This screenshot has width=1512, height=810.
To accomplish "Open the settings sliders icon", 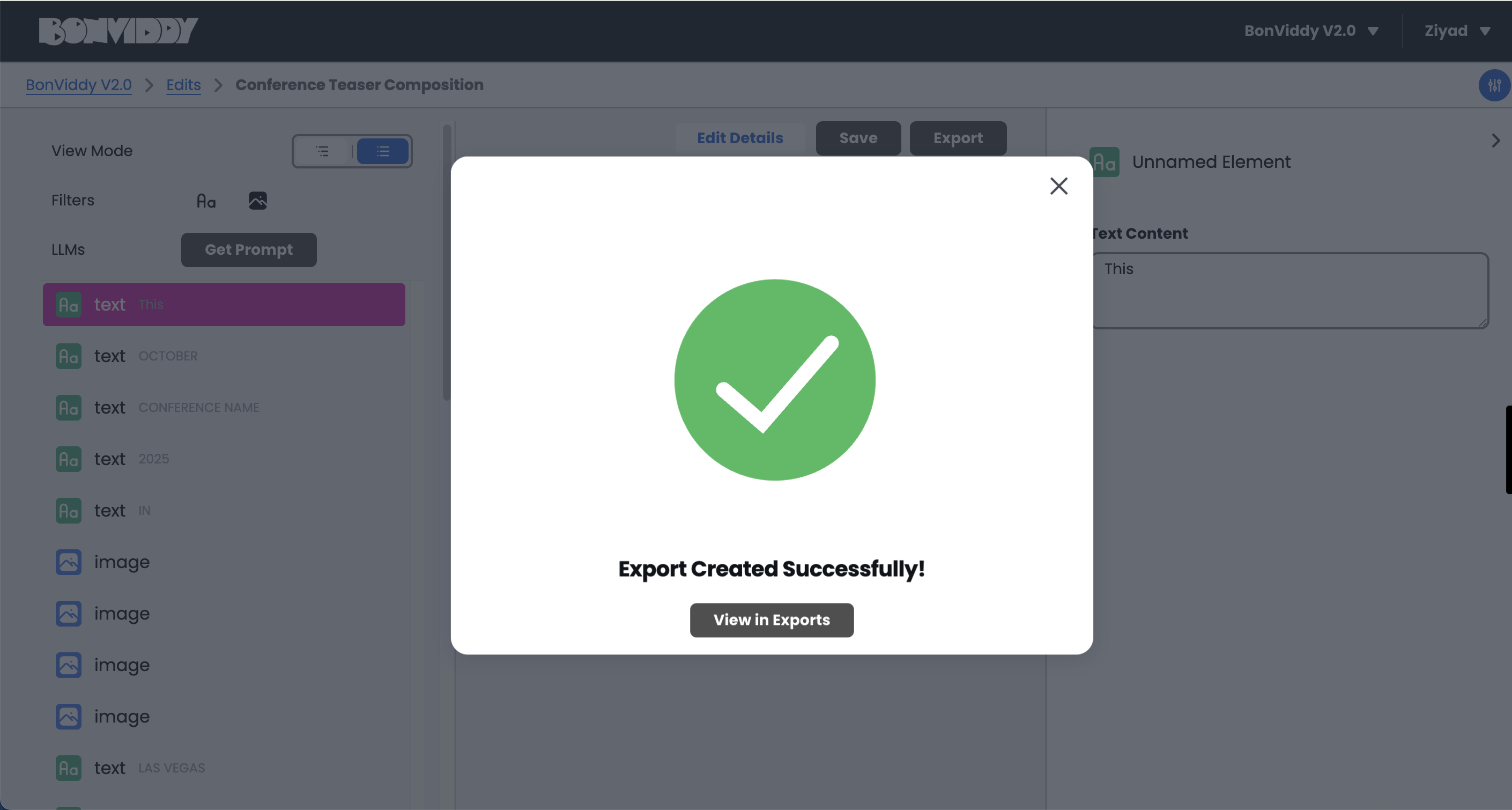I will click(x=1494, y=85).
